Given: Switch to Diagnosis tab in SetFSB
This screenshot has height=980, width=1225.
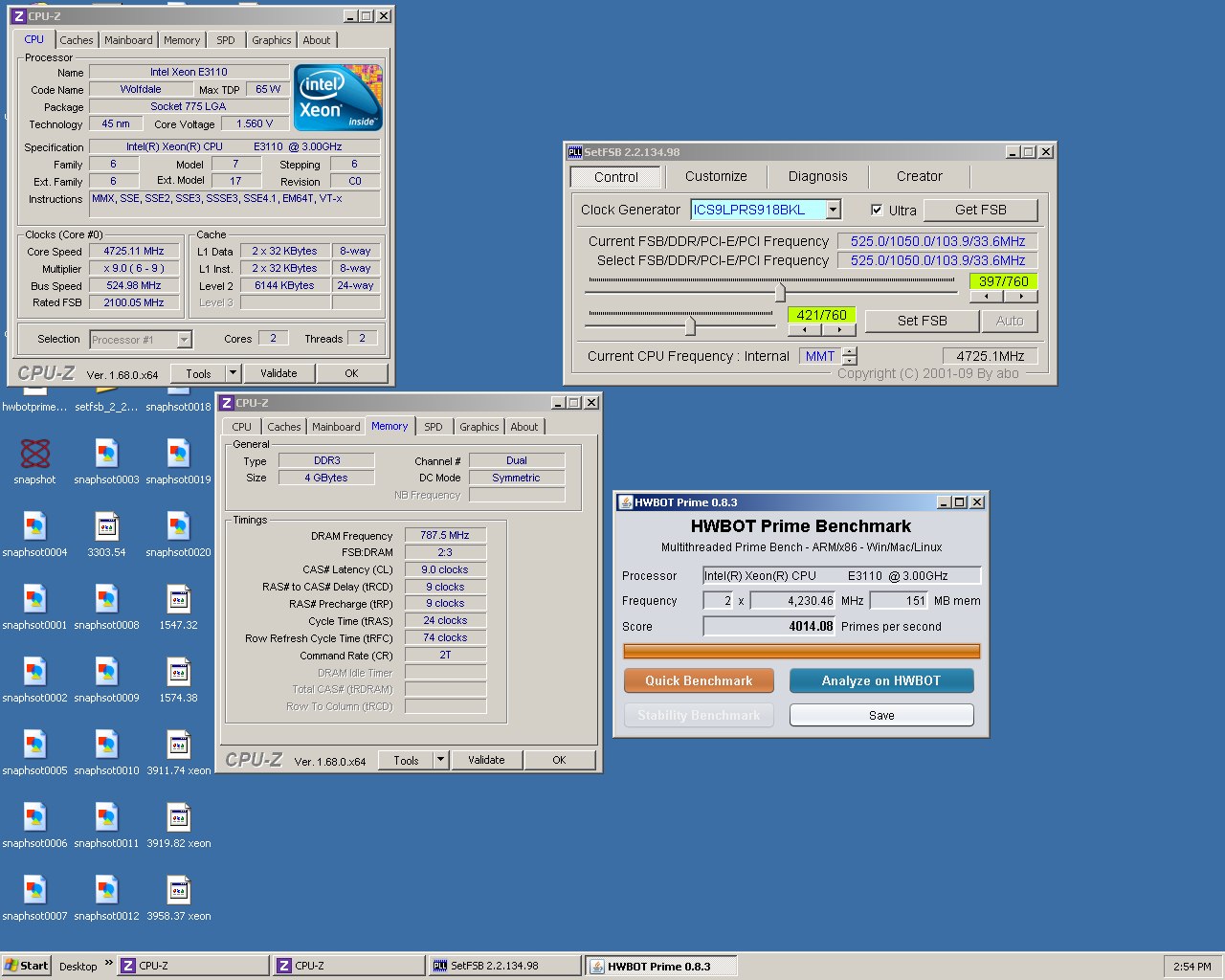Looking at the screenshot, I should [818, 176].
